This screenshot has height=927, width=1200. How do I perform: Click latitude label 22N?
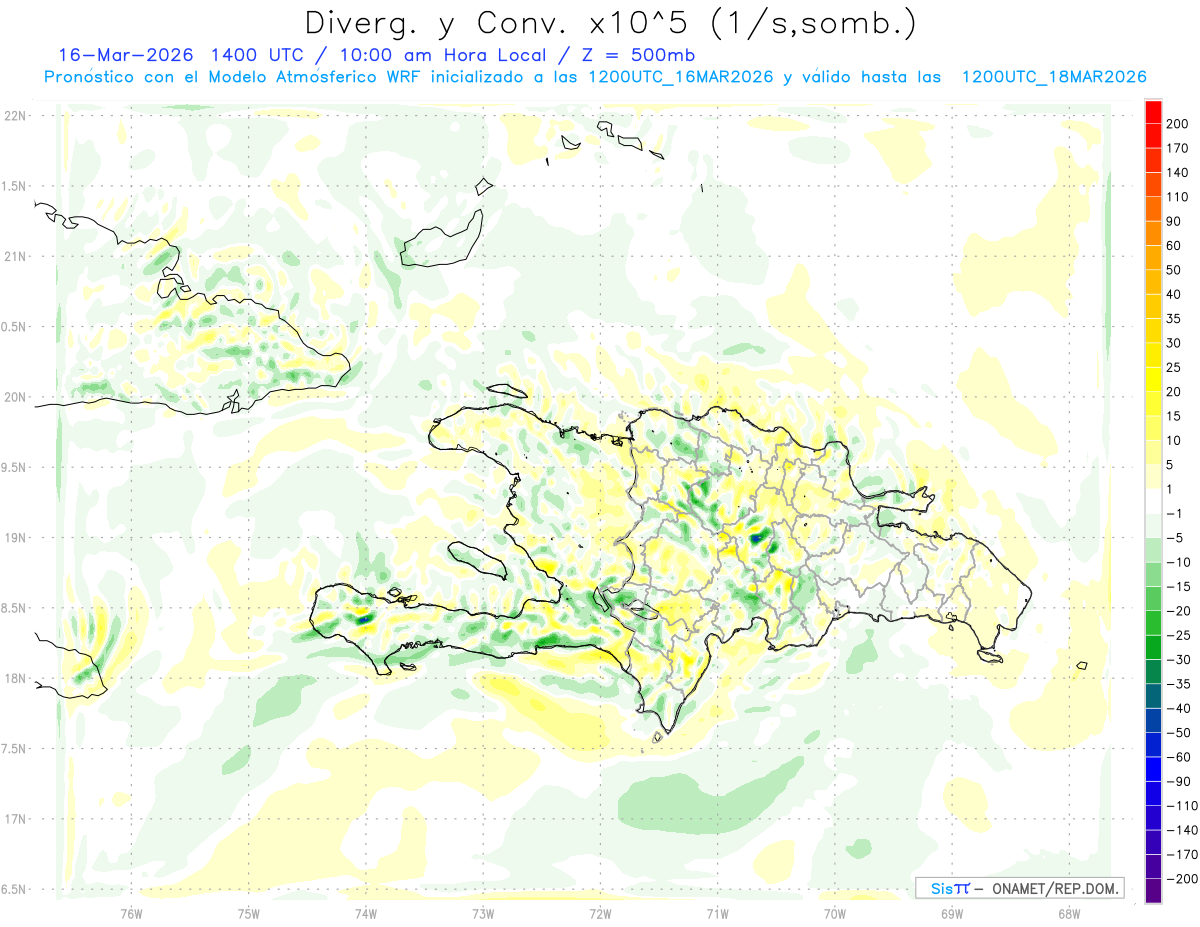pos(15,116)
